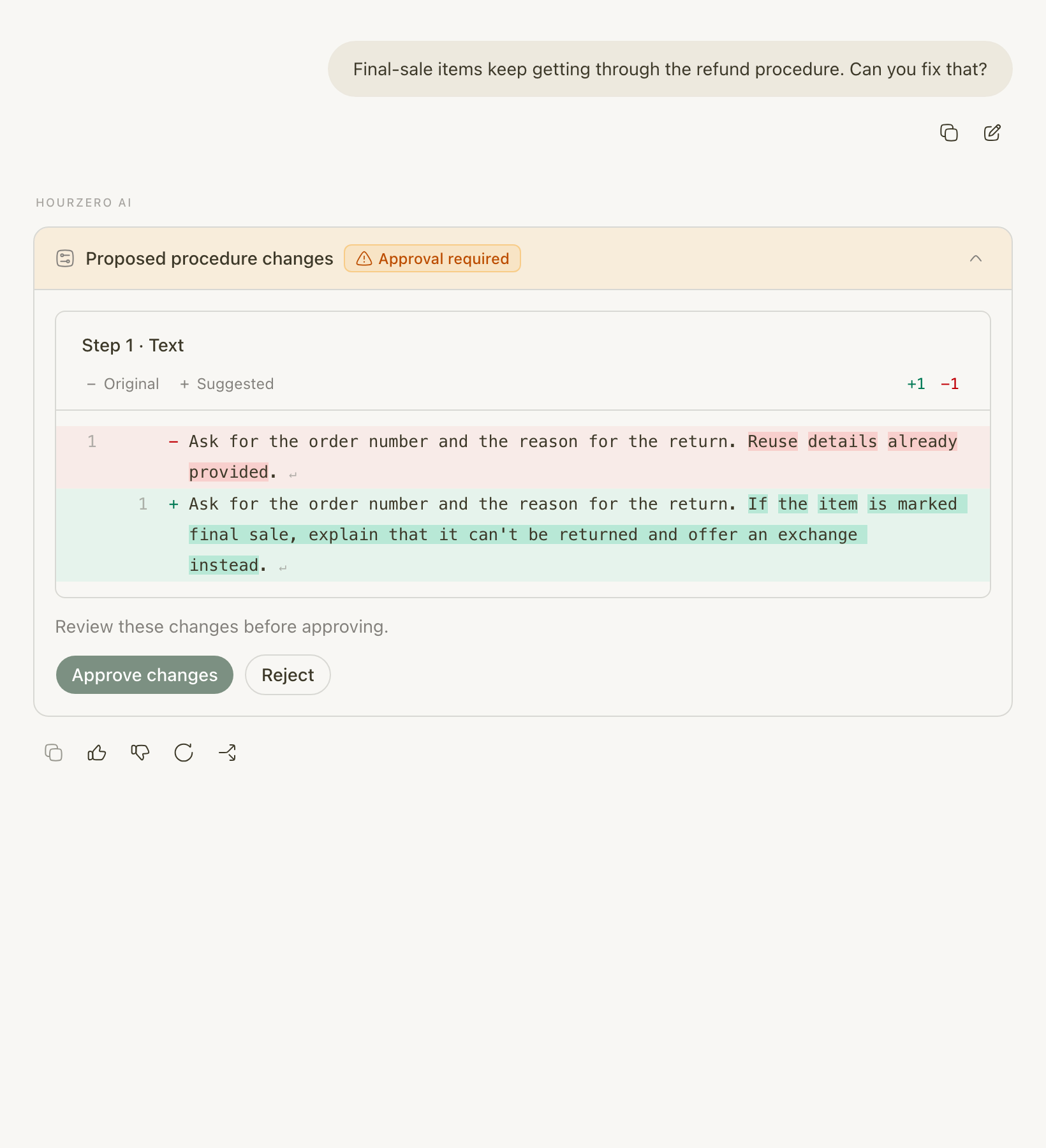Click the removed line mentioning Reuse details
1046x1148 pixels.
click(523, 457)
